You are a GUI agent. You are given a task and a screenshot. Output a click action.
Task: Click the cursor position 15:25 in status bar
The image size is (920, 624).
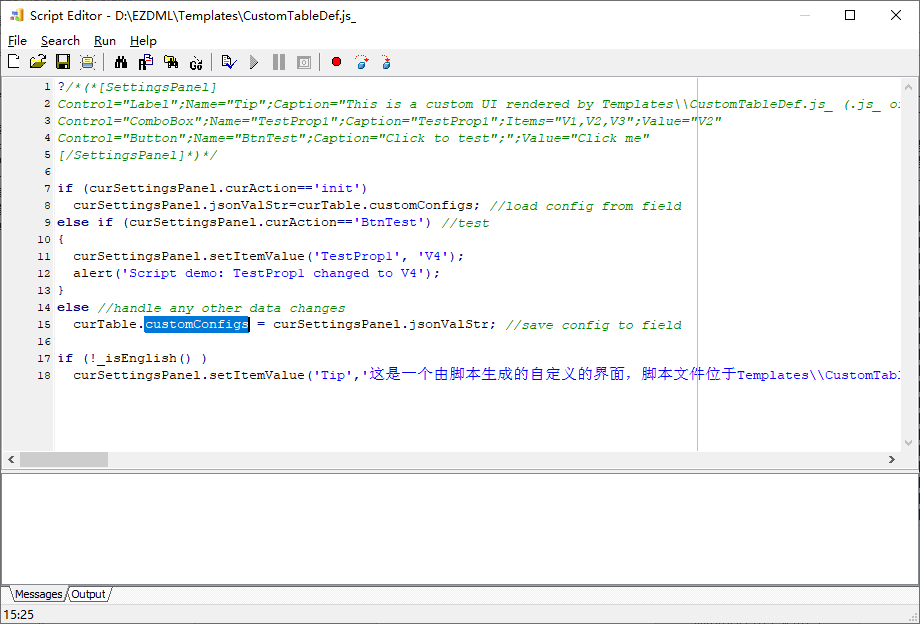18,615
